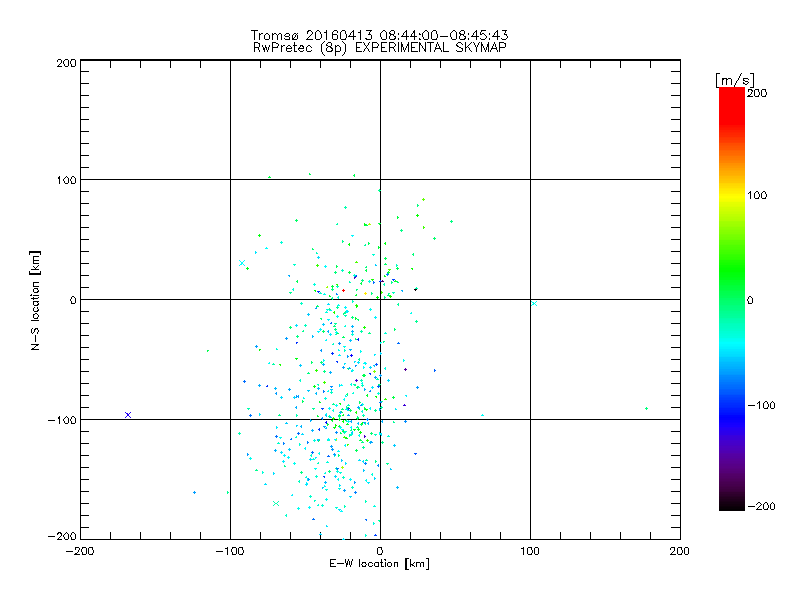Image resolution: width=800 pixels, height=600 pixels.
Task: Click the cyan X marker right of the -100 vertical gridline
Action: tap(242, 263)
